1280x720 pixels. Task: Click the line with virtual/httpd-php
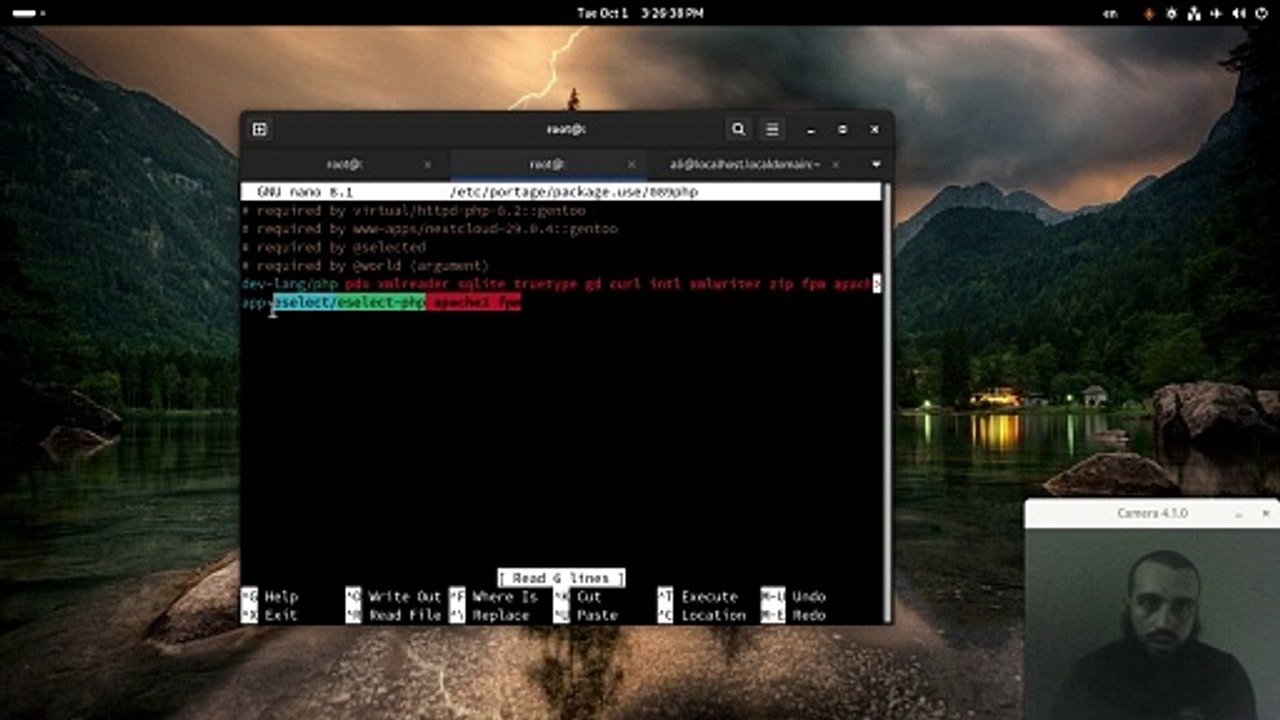[x=414, y=211]
